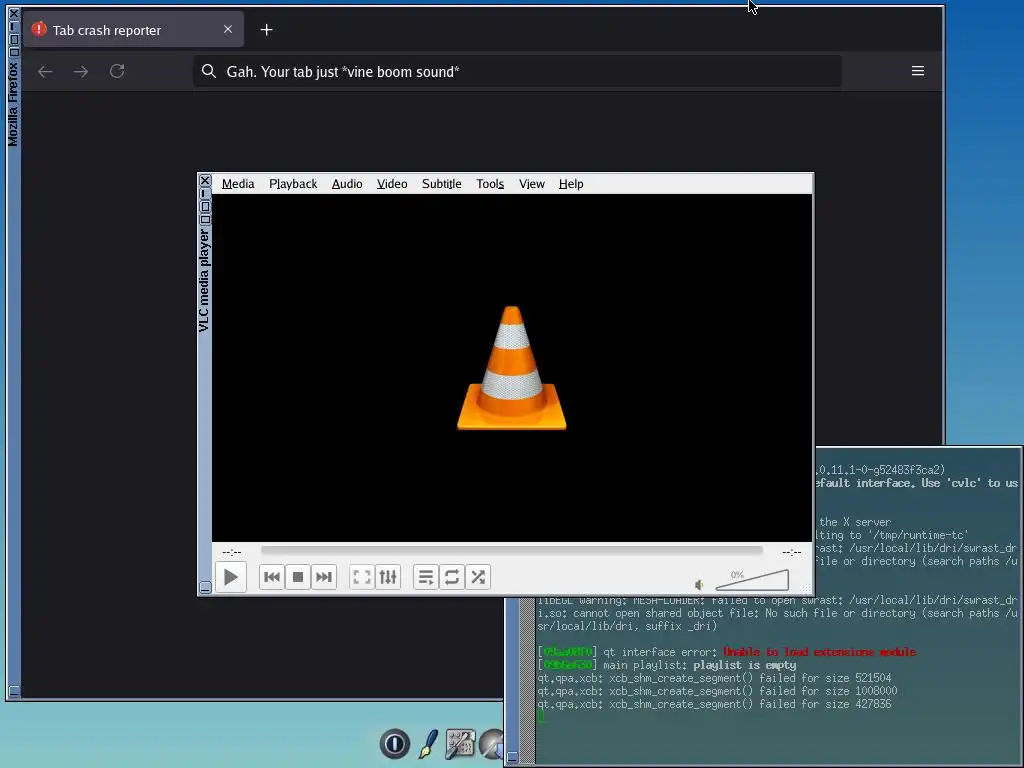Adjust the VLC volume slider
This screenshot has width=1024, height=768.
pyautogui.click(x=752, y=579)
